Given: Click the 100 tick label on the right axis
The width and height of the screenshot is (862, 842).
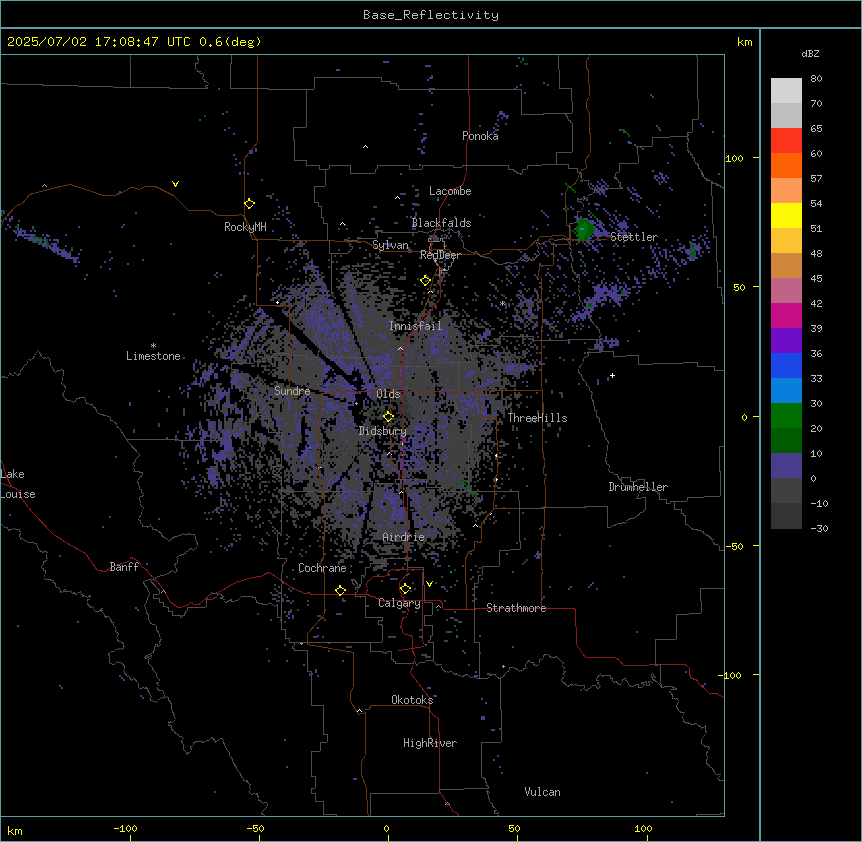Looking at the screenshot, I should click(x=734, y=159).
